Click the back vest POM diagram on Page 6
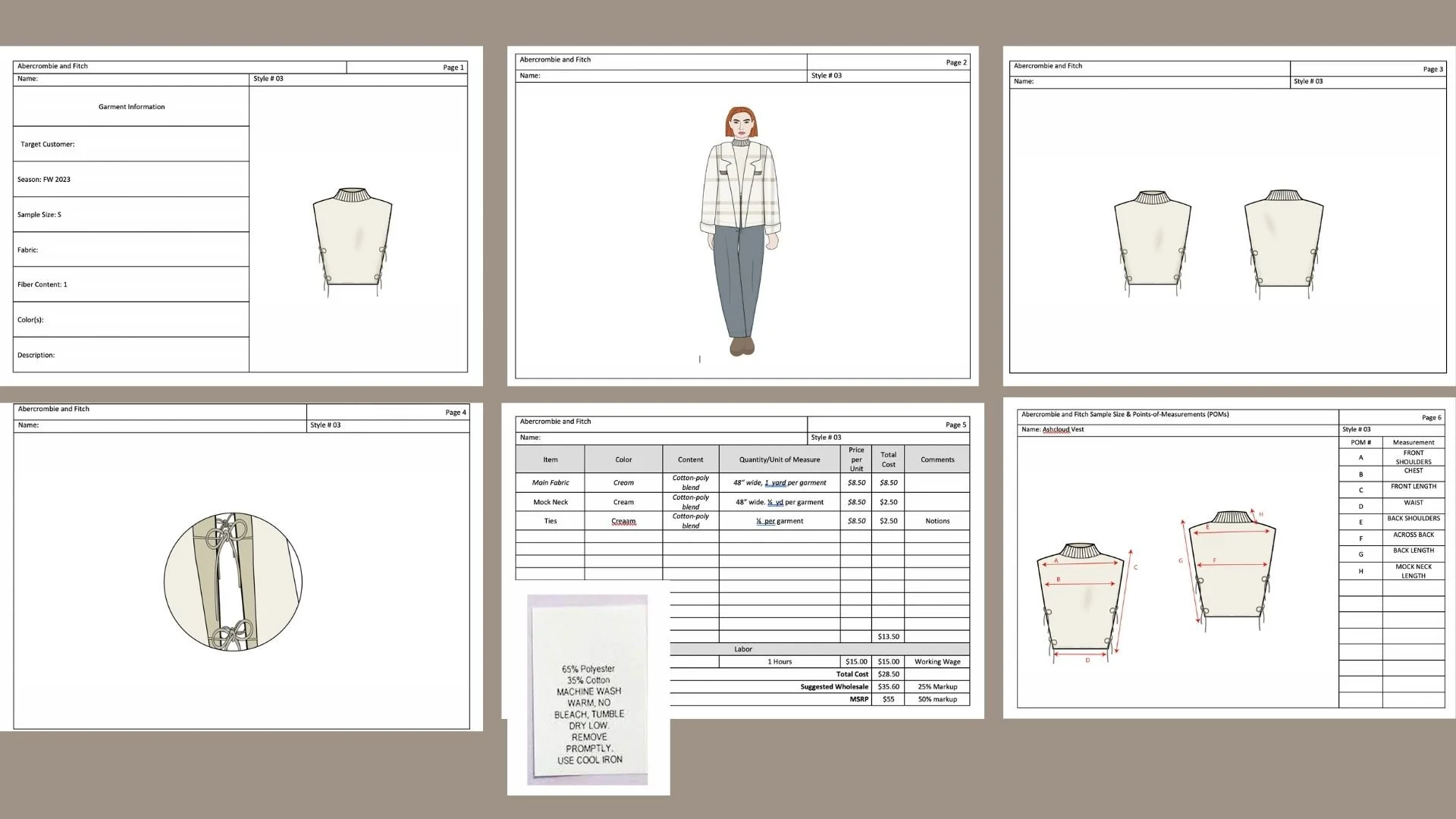 coord(1232,569)
